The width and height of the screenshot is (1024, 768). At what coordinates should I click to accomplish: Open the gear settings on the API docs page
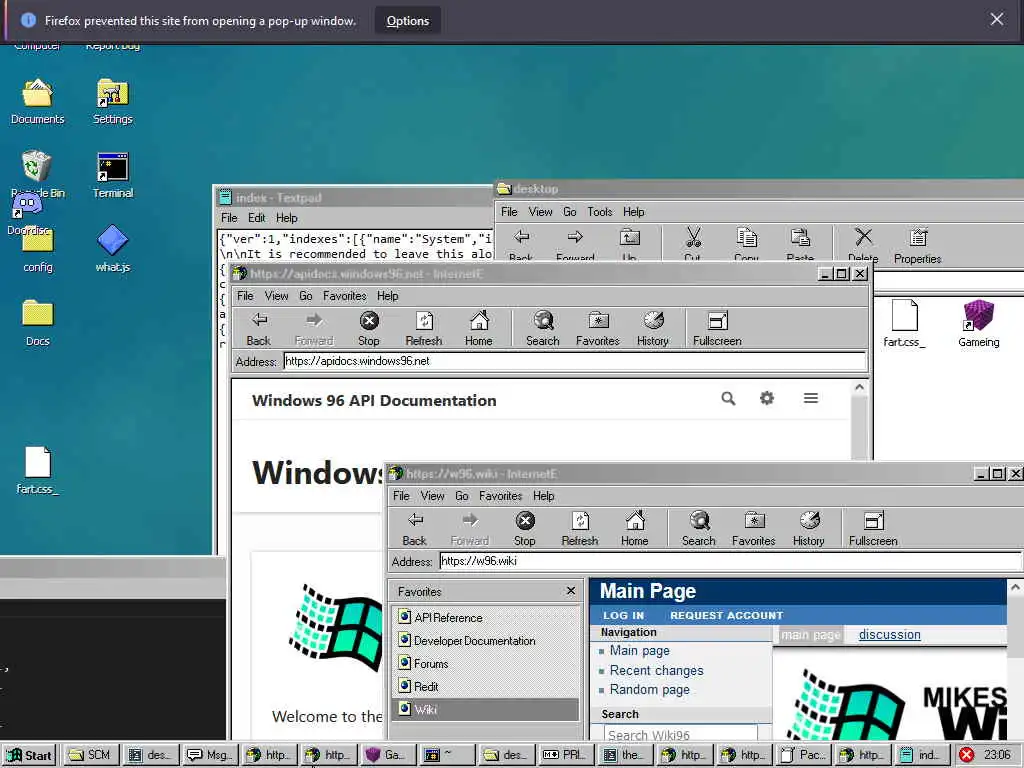(767, 398)
